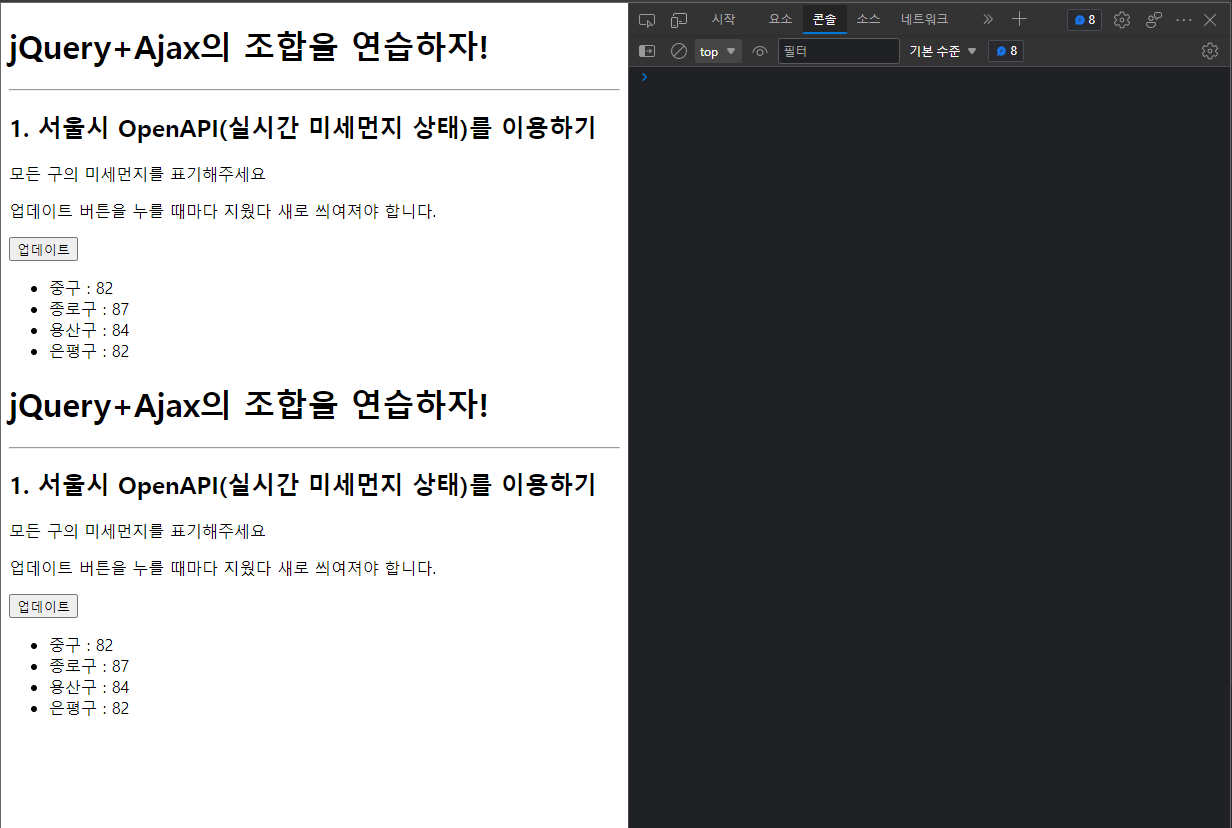Screen dimensions: 1232x828
Task: Click second 업데이트 버튼을 누를 때마다 paragraph
Action: [x=223, y=568]
